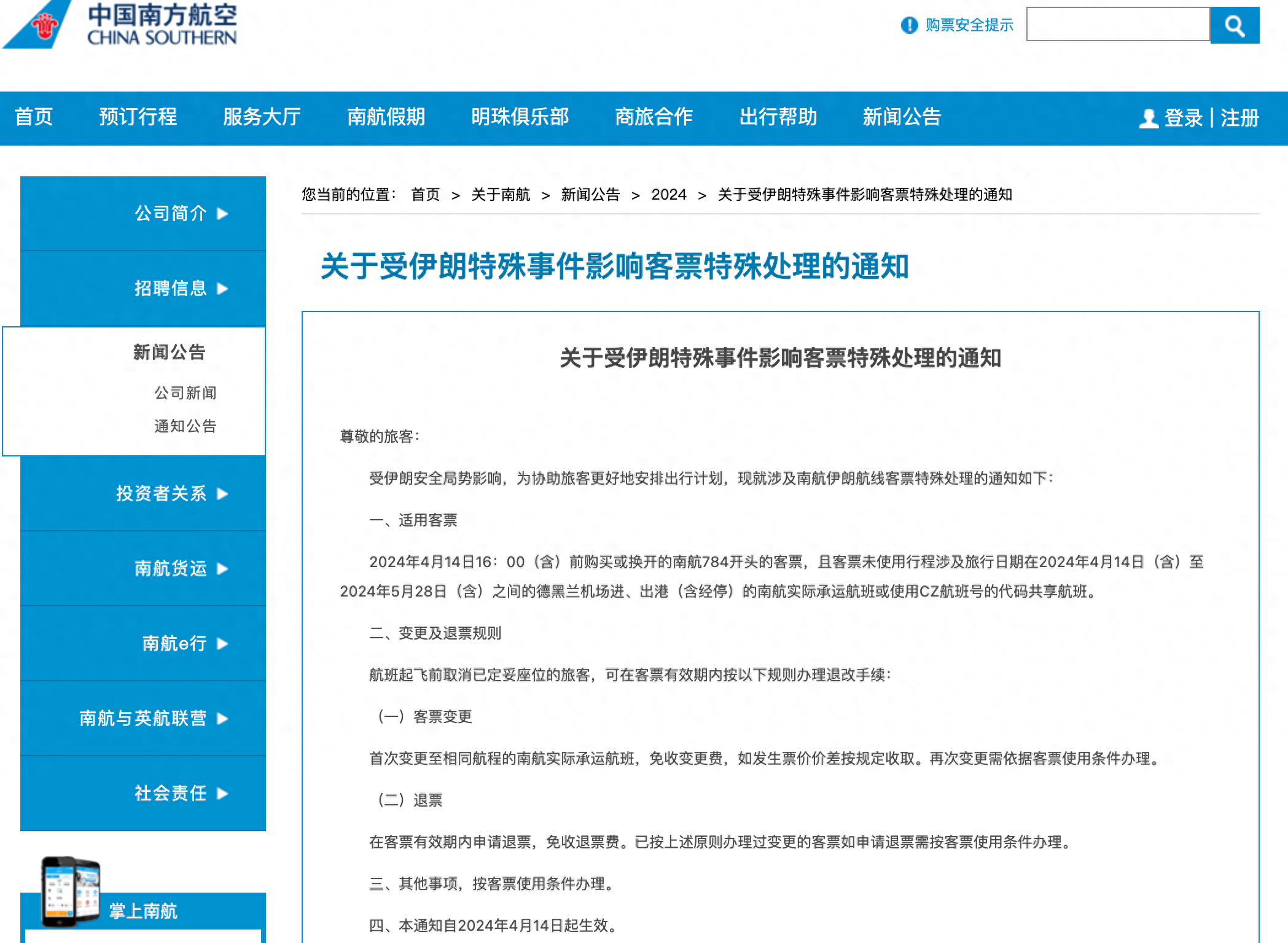The image size is (1288, 943).
Task: Click breadcrumb 2024 link
Action: coord(669,195)
